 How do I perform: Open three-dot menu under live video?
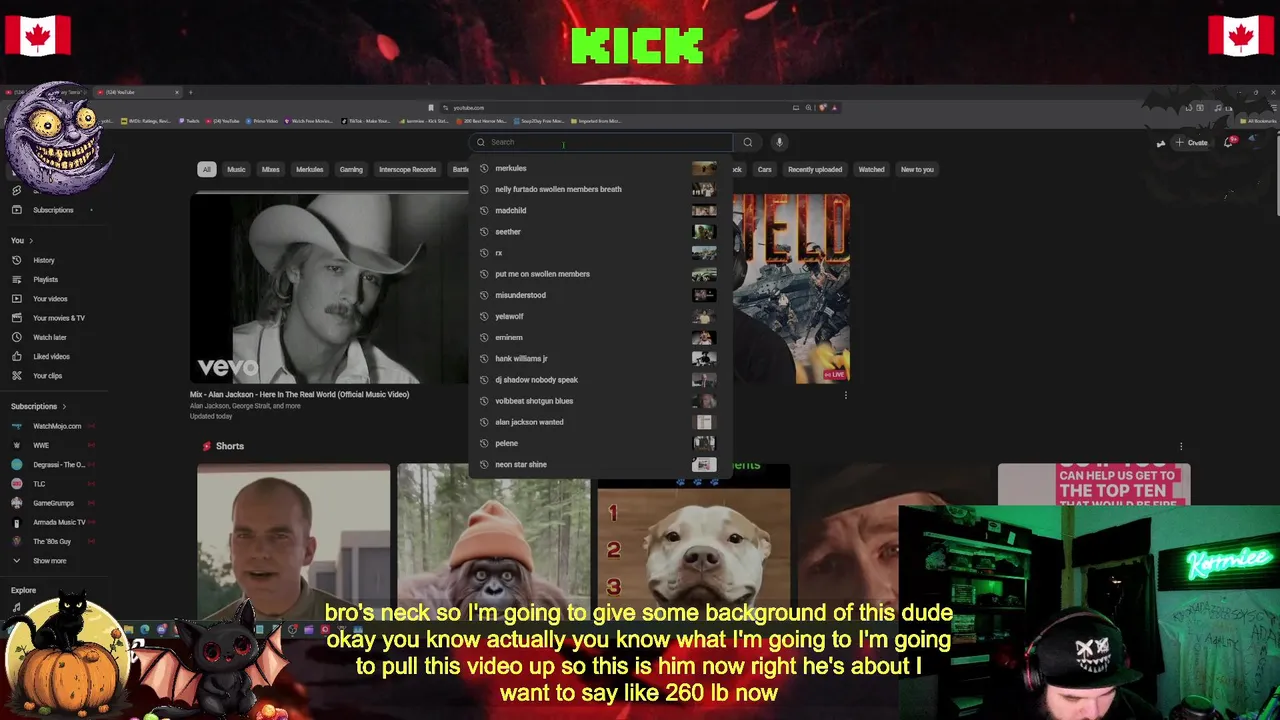846,395
